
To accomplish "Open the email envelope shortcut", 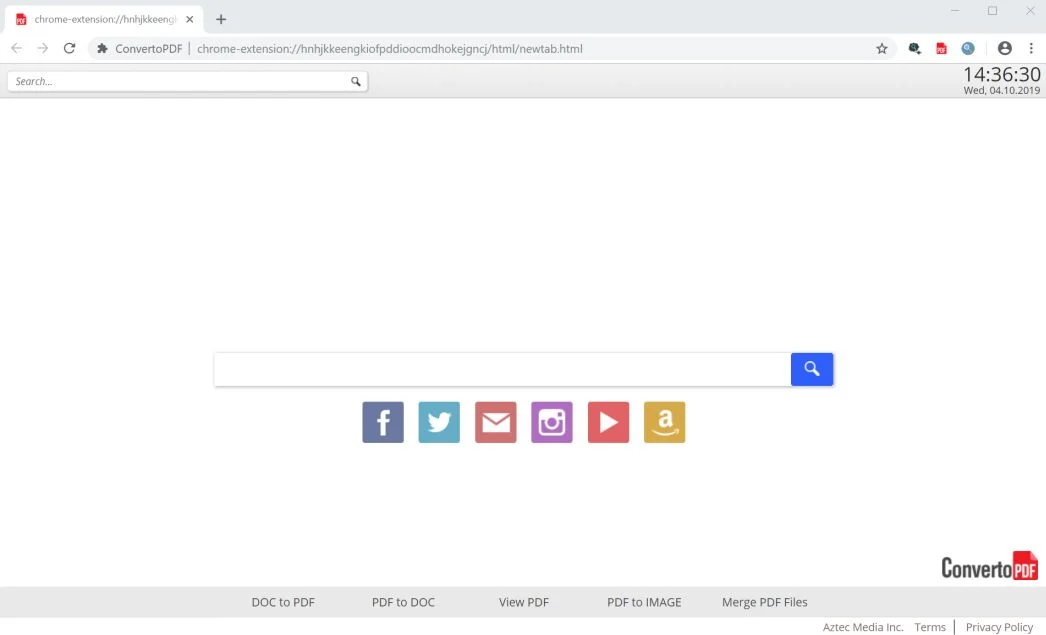I will click(496, 422).
